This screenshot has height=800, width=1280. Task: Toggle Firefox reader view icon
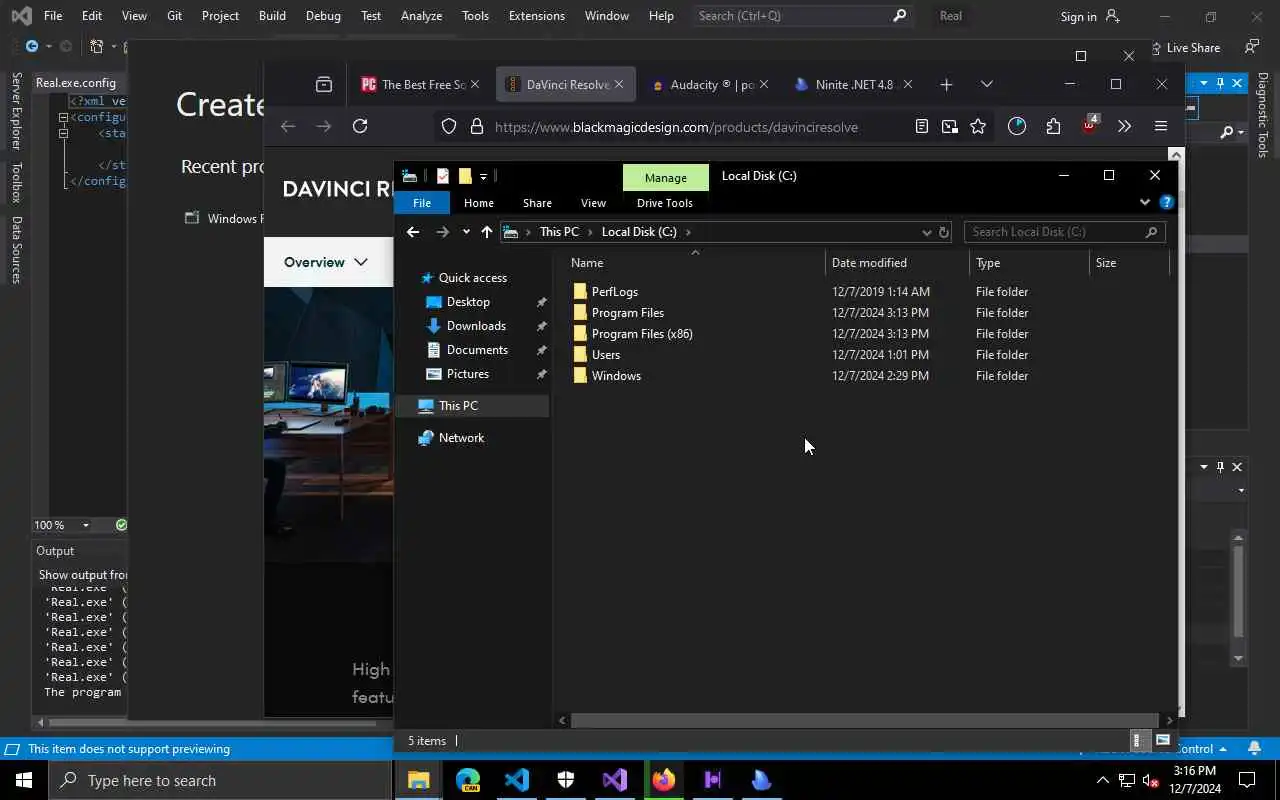point(922,127)
